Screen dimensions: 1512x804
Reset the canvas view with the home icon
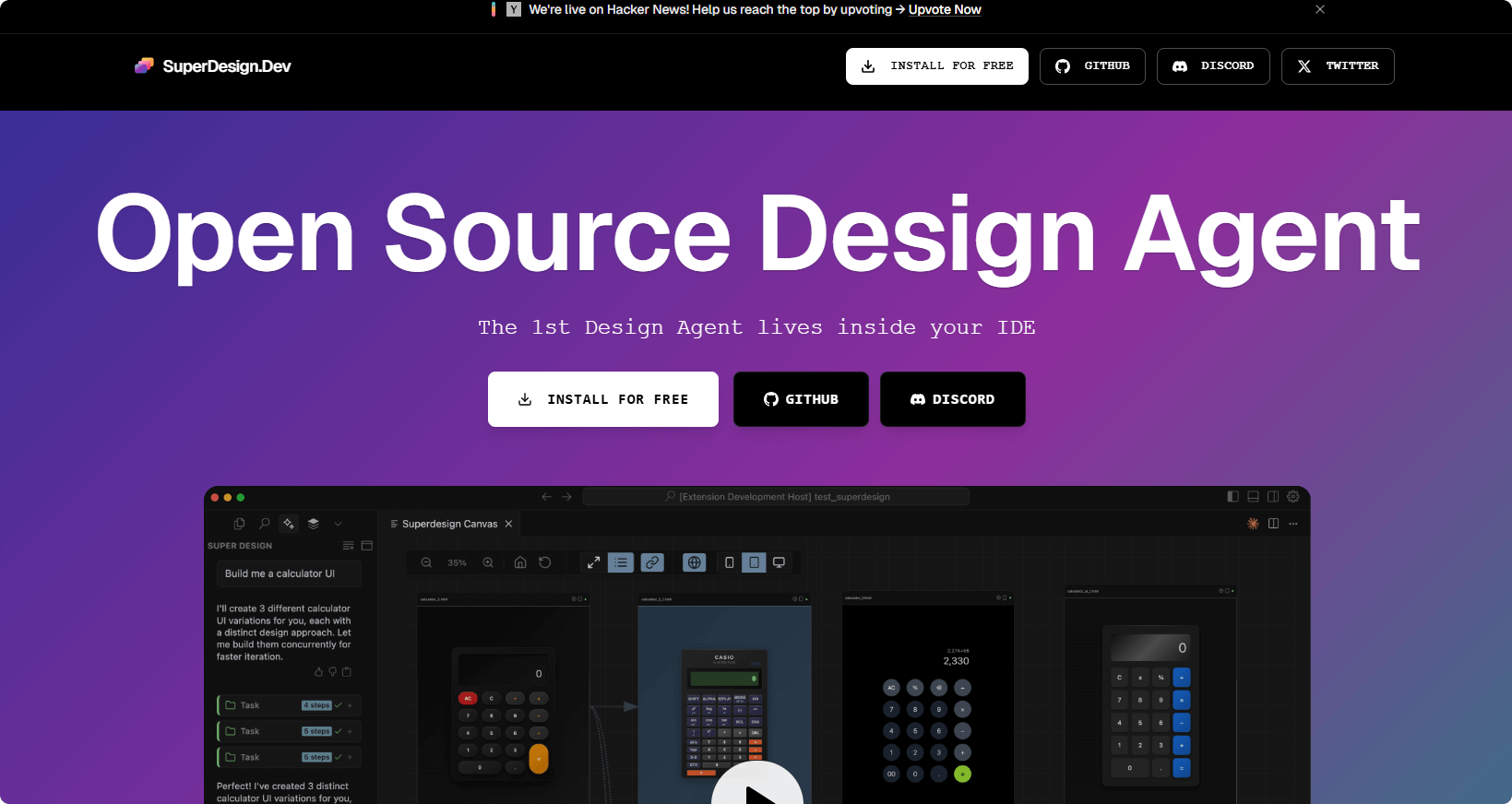click(520, 562)
